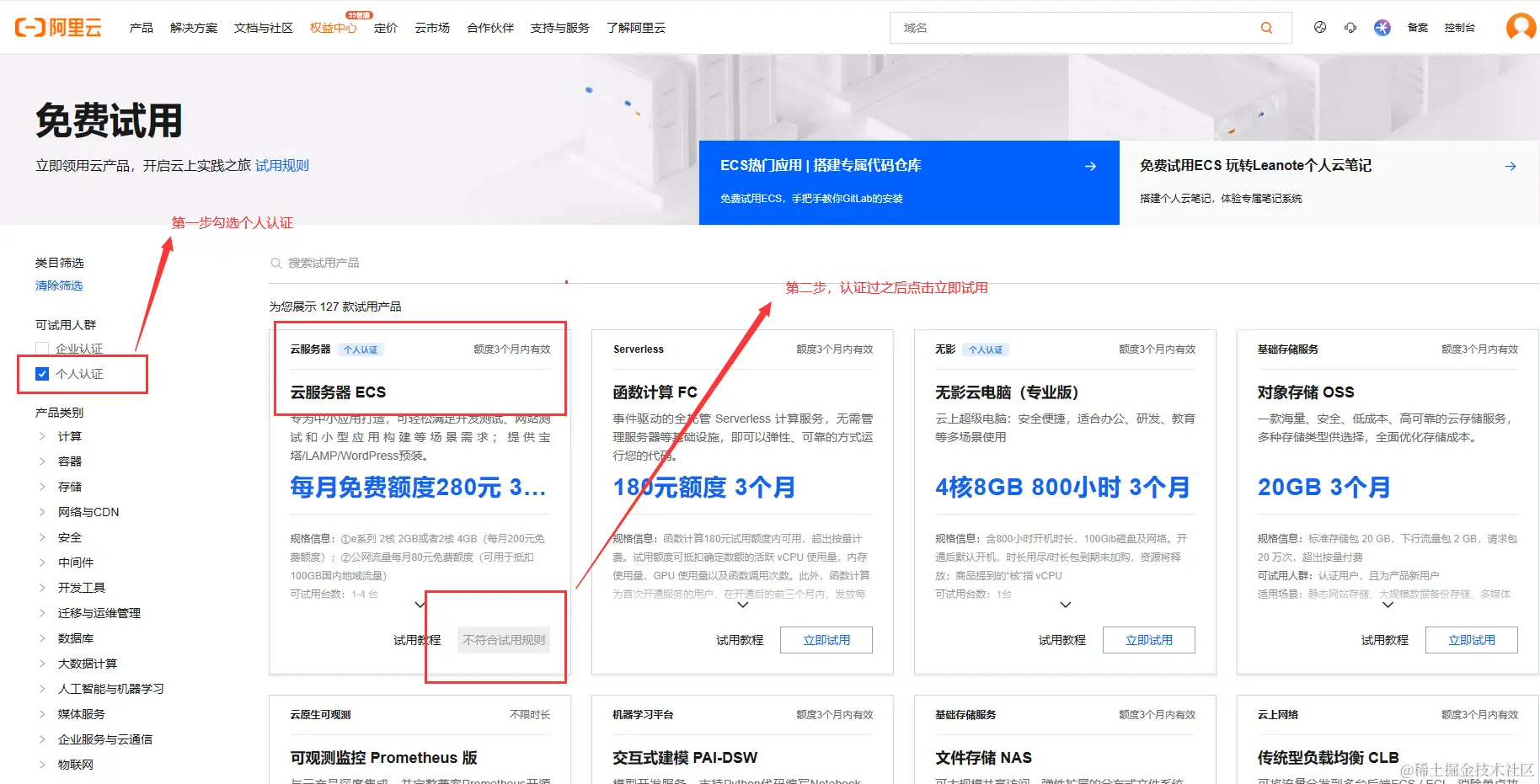
Task: Check the 企业认证 checkbox
Action: pos(41,348)
